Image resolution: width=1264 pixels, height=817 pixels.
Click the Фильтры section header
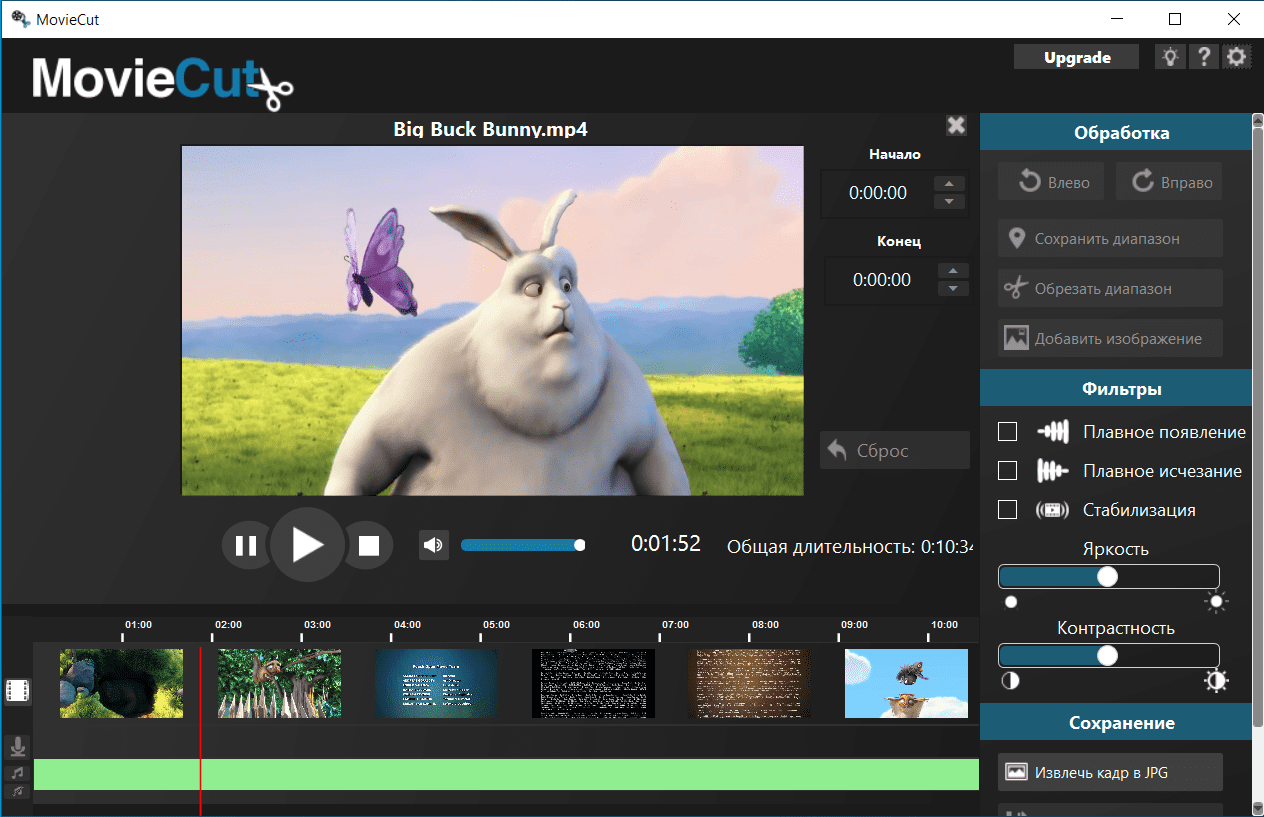tap(1116, 388)
